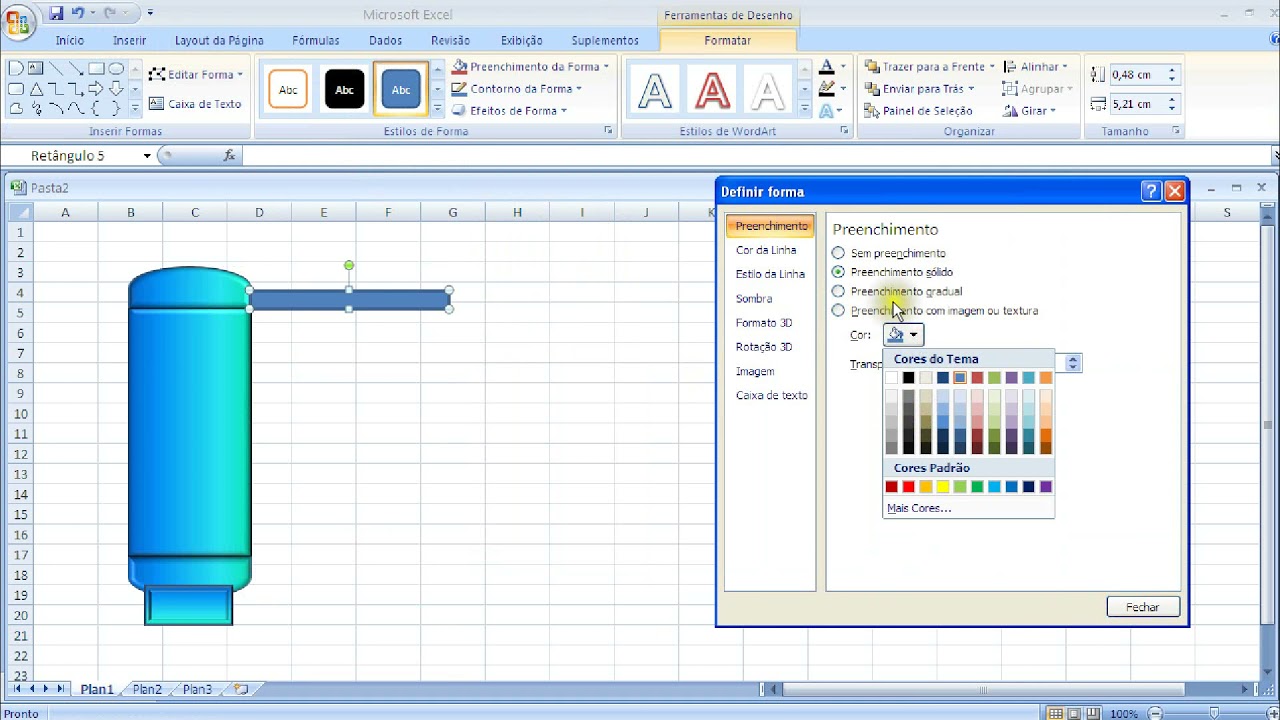Click the Fechar button
This screenshot has width=1280, height=720.
click(x=1143, y=607)
